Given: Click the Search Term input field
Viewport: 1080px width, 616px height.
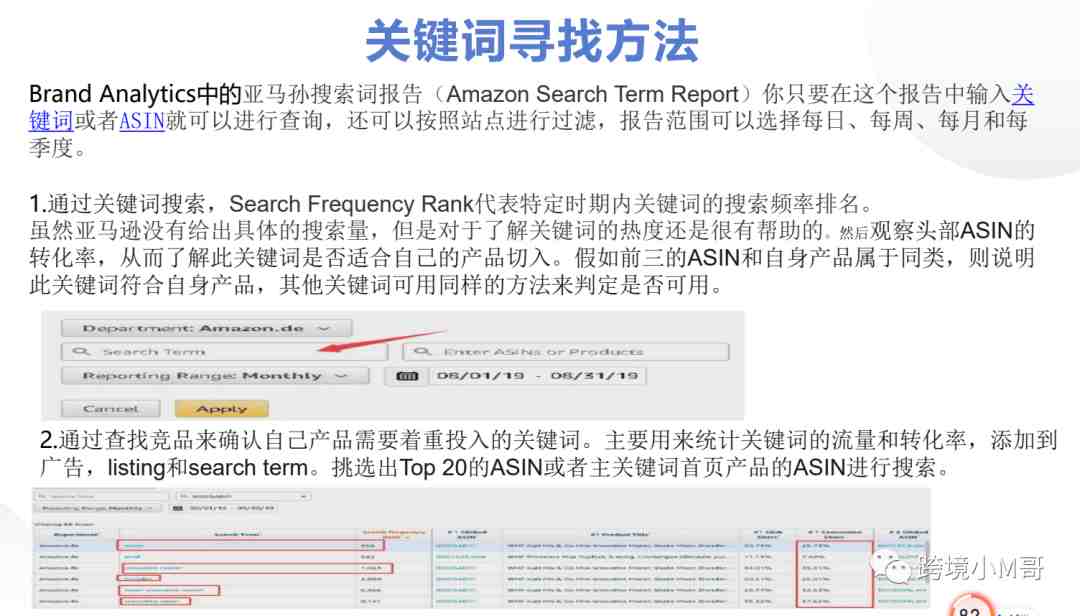Looking at the screenshot, I should (x=225, y=352).
